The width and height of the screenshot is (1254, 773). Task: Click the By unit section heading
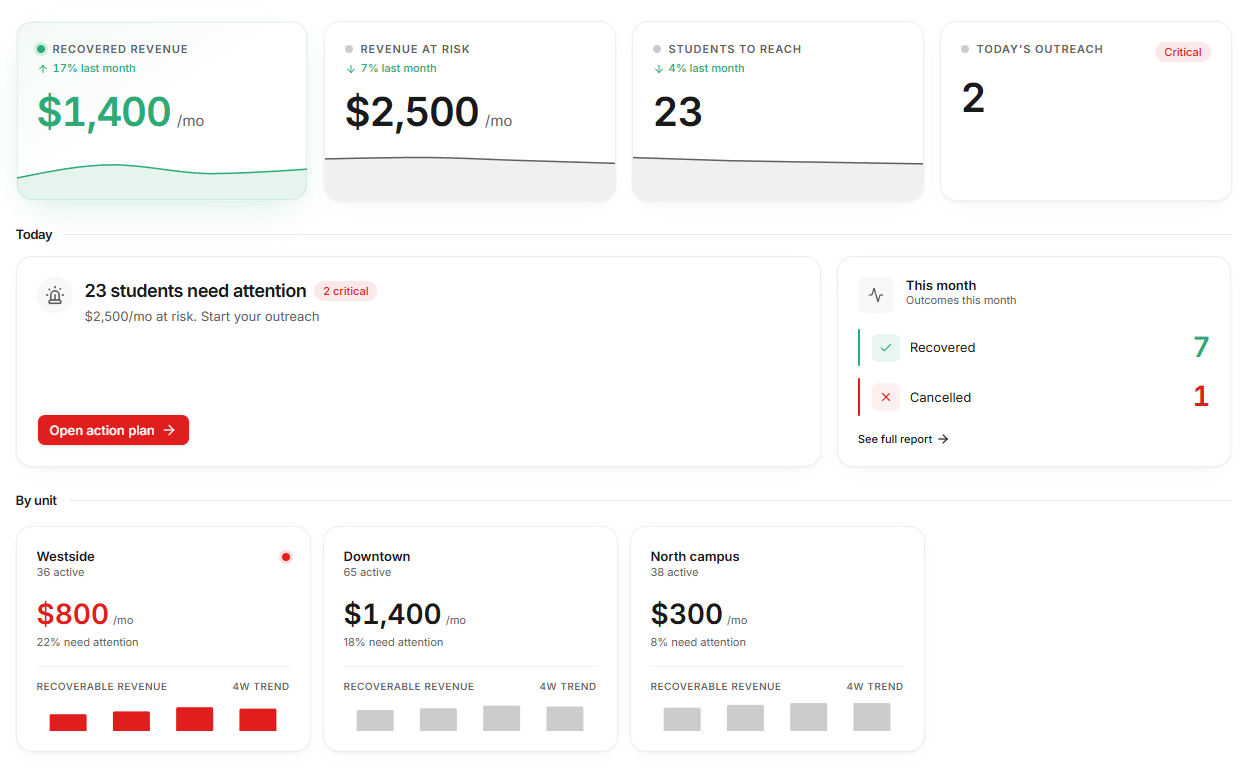(37, 501)
